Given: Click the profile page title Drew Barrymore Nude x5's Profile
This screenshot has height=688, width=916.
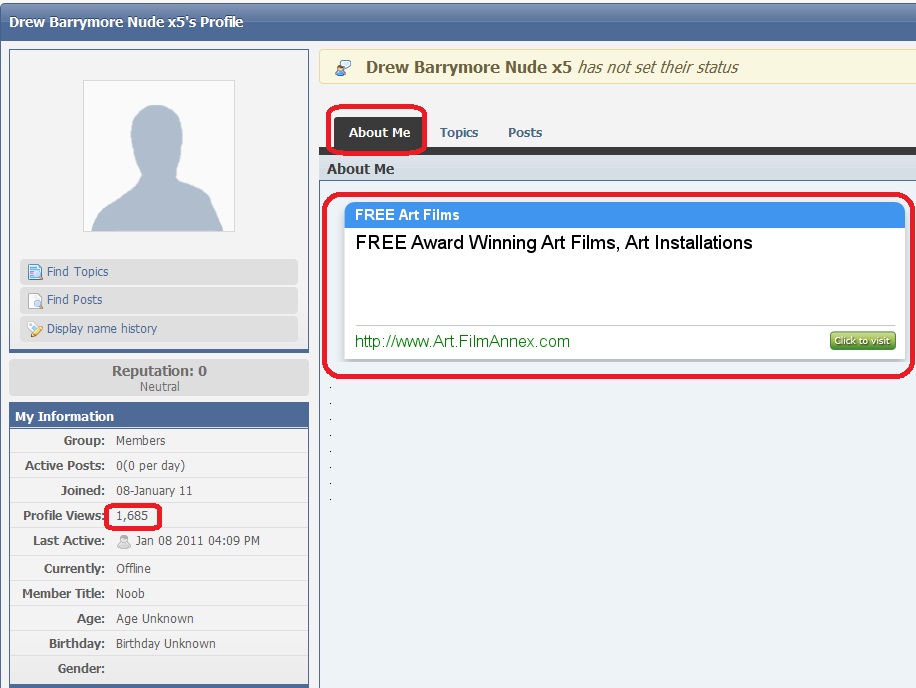Looking at the screenshot, I should (126, 22).
